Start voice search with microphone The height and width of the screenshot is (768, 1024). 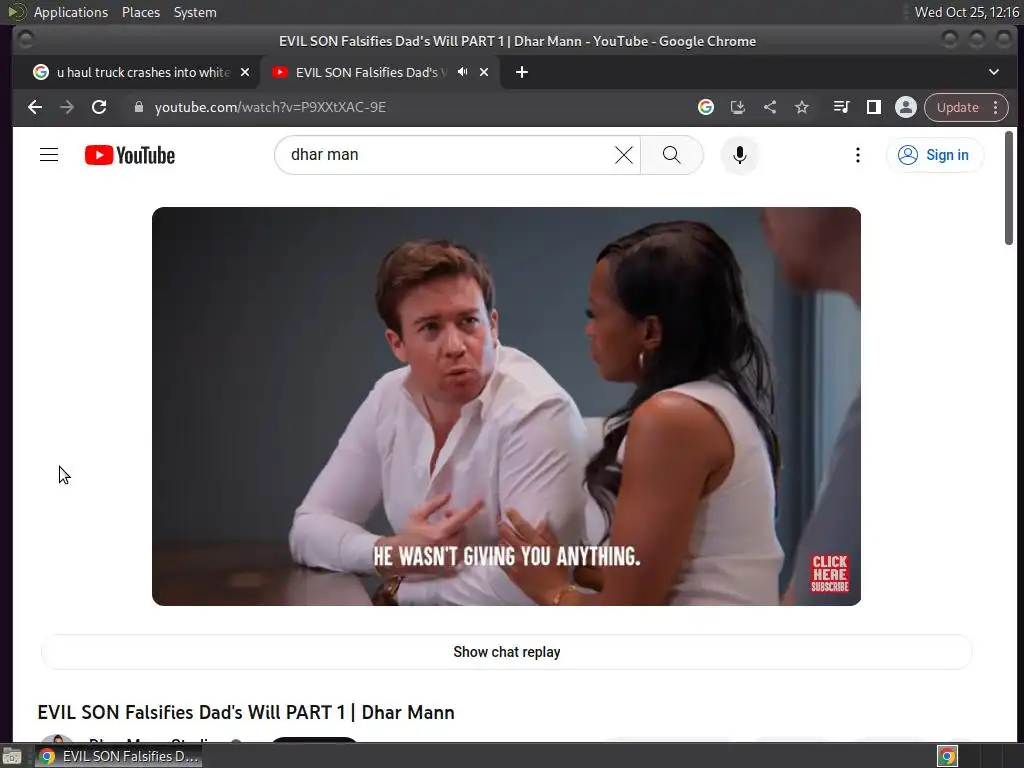click(x=739, y=155)
